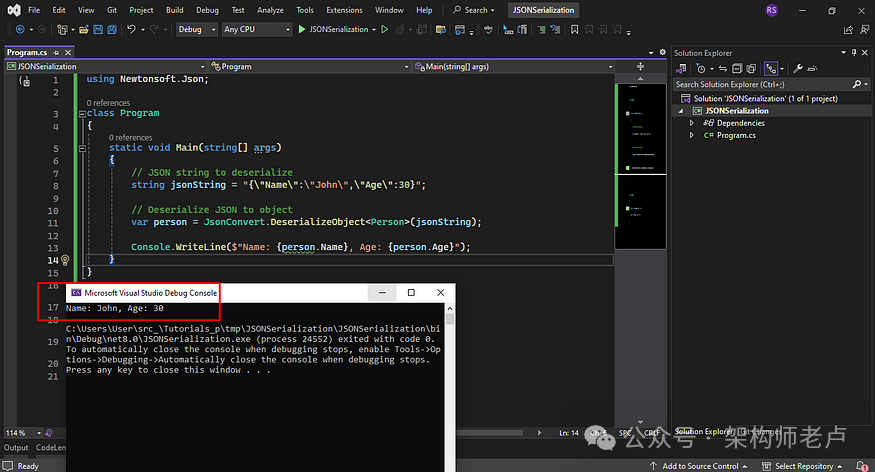The height and width of the screenshot is (472, 875).
Task: Open the JSONSerialization project scope dropdown
Action: (106, 66)
